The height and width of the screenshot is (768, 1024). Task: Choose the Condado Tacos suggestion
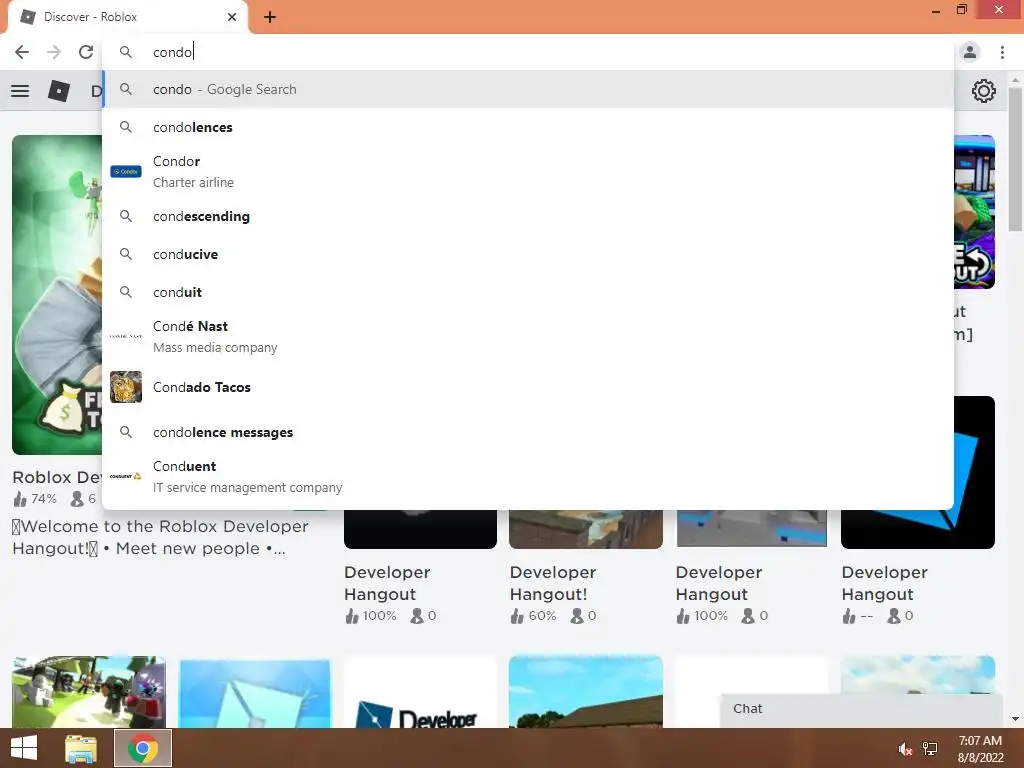coord(528,387)
